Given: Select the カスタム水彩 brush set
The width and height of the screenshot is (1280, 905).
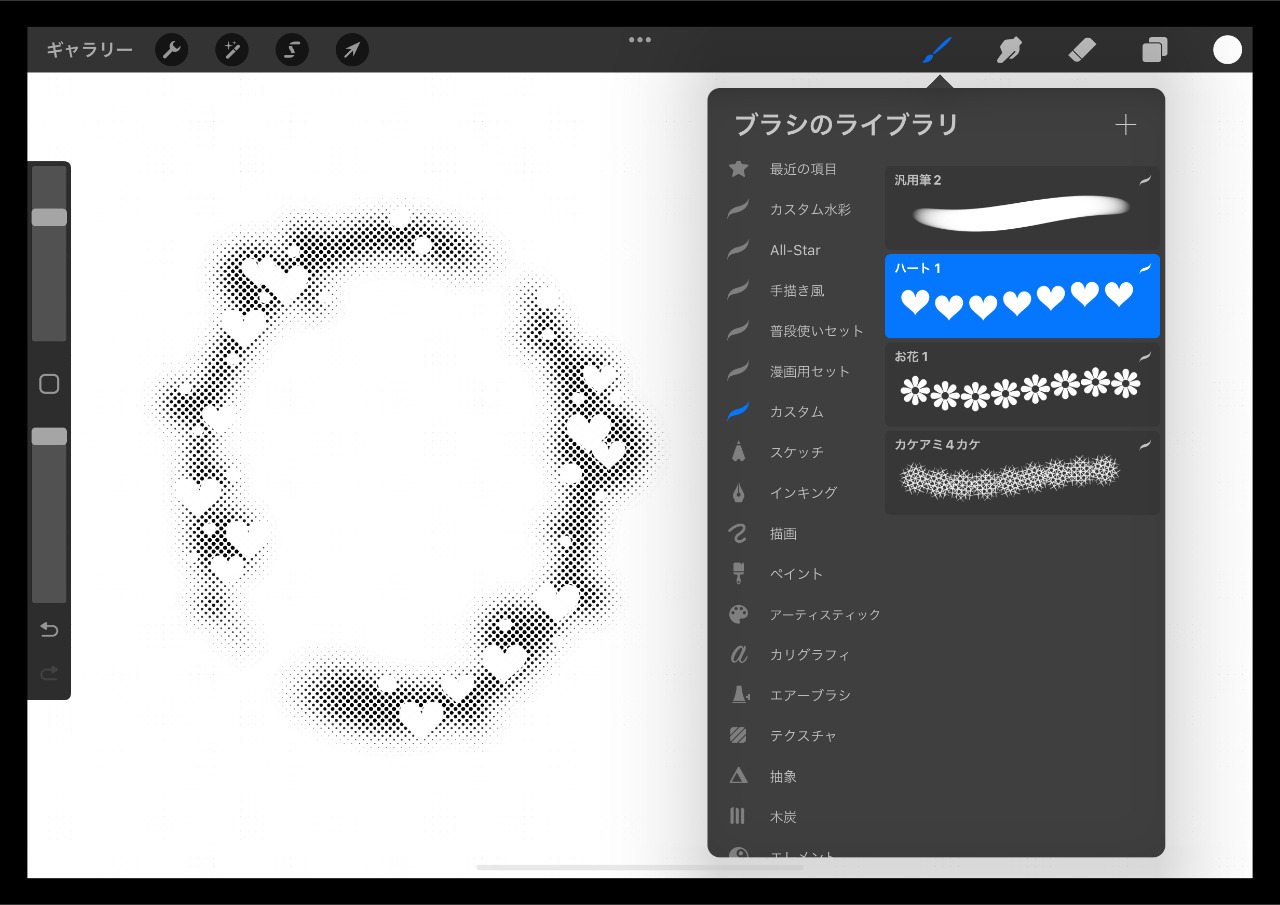Looking at the screenshot, I should pos(810,210).
